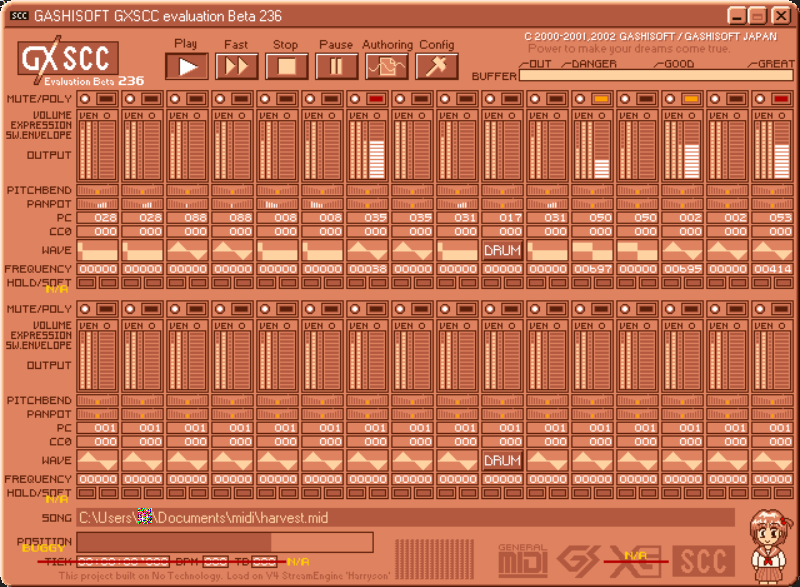Click first hold box under top channel 1
Viewport: 800px width, 587px height.
[x=87, y=283]
